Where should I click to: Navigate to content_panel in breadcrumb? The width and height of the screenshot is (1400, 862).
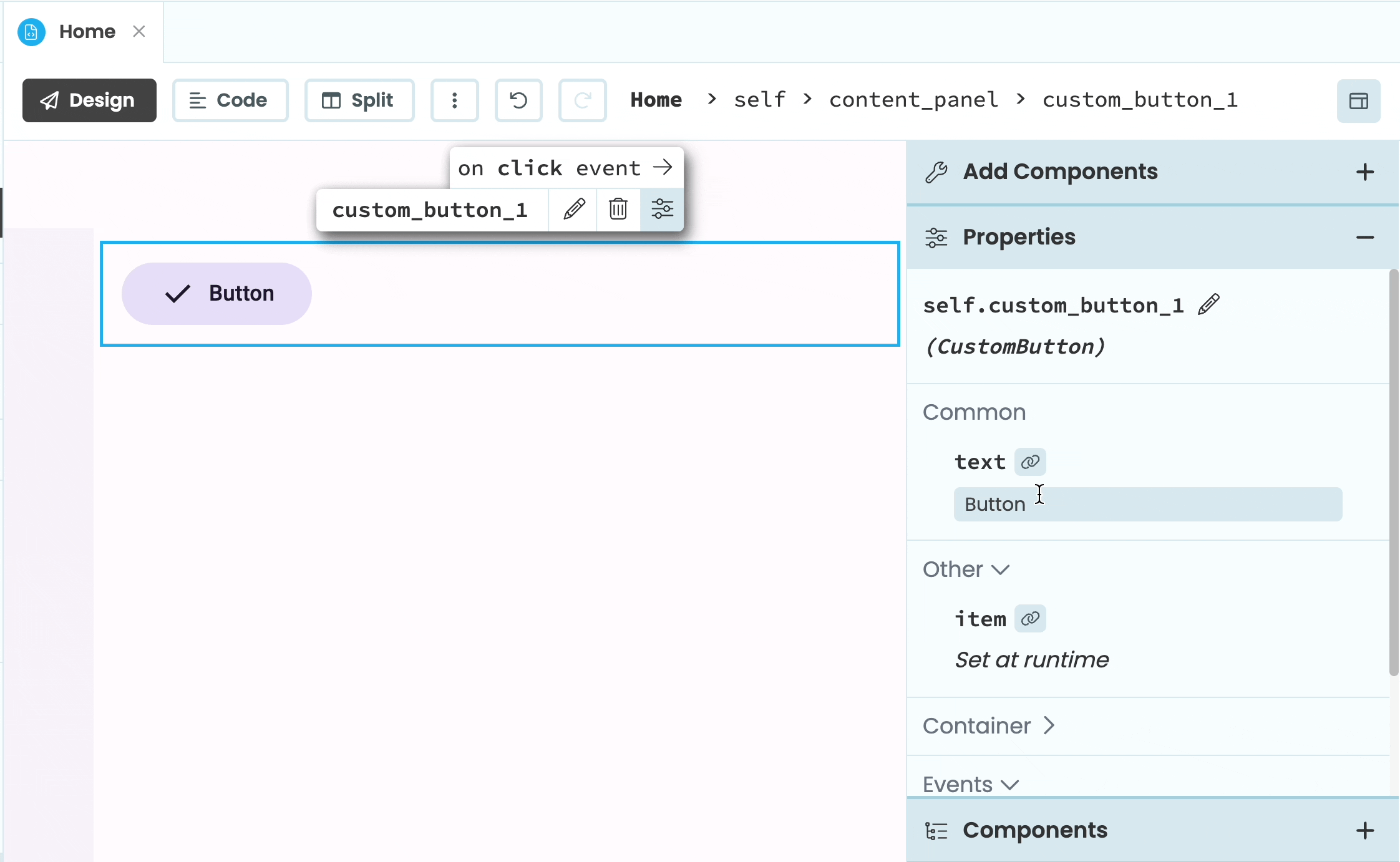pyautogui.click(x=913, y=100)
